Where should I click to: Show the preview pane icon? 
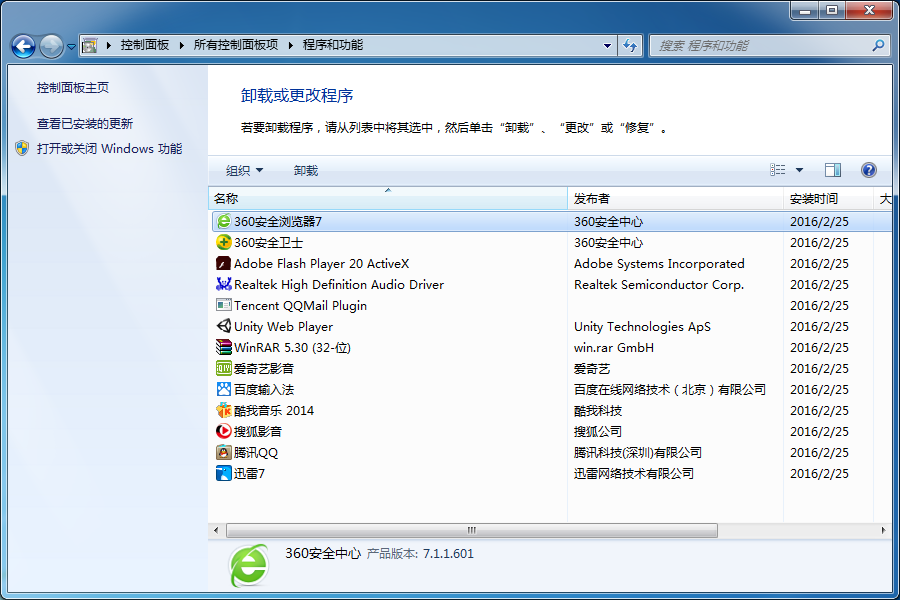click(833, 170)
